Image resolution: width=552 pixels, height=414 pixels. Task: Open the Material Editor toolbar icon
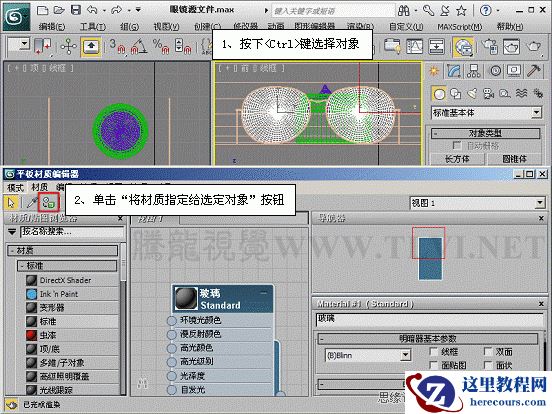(x=463, y=47)
